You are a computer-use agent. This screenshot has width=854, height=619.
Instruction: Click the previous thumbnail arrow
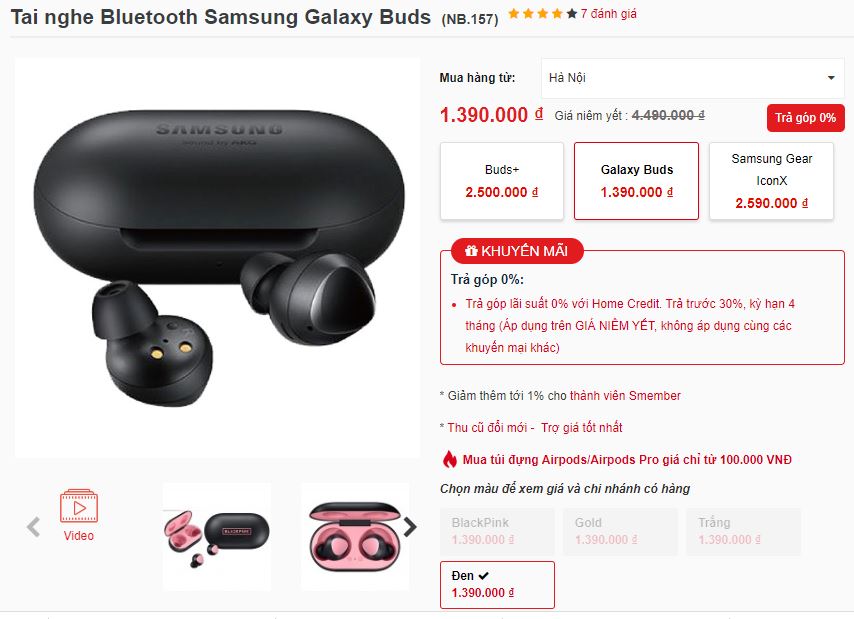coord(33,527)
